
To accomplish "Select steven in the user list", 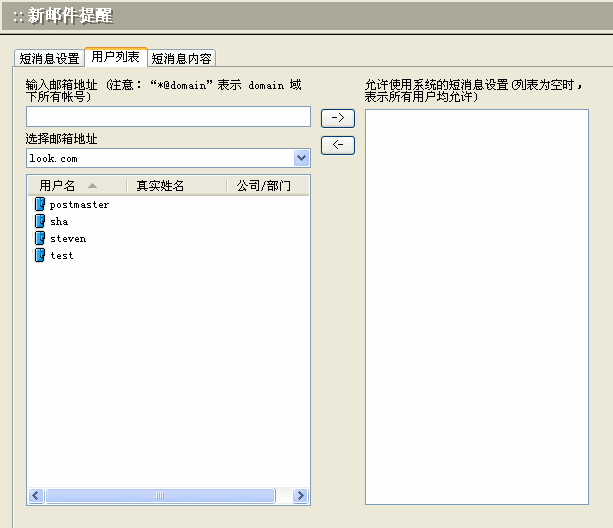I will click(68, 238).
